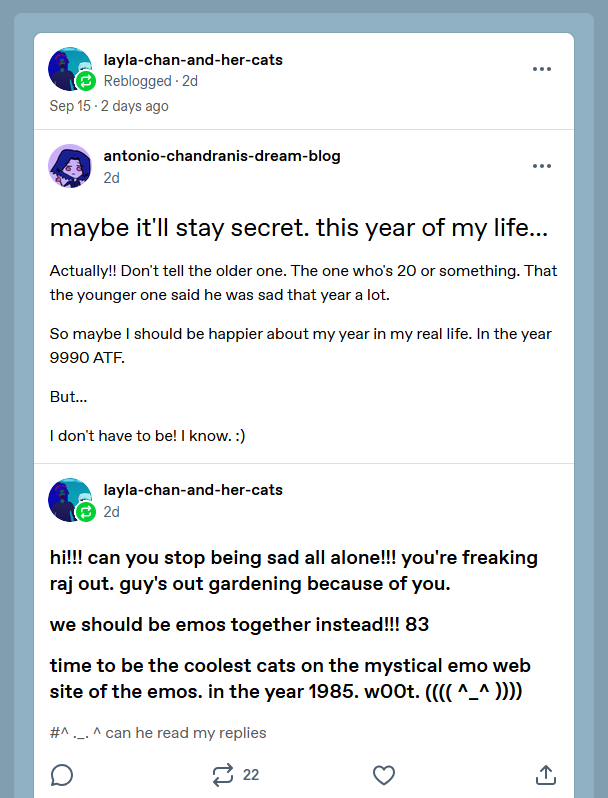Reblog the post using the arrows icon
Viewport: 608px width, 798px height.
[x=223, y=775]
